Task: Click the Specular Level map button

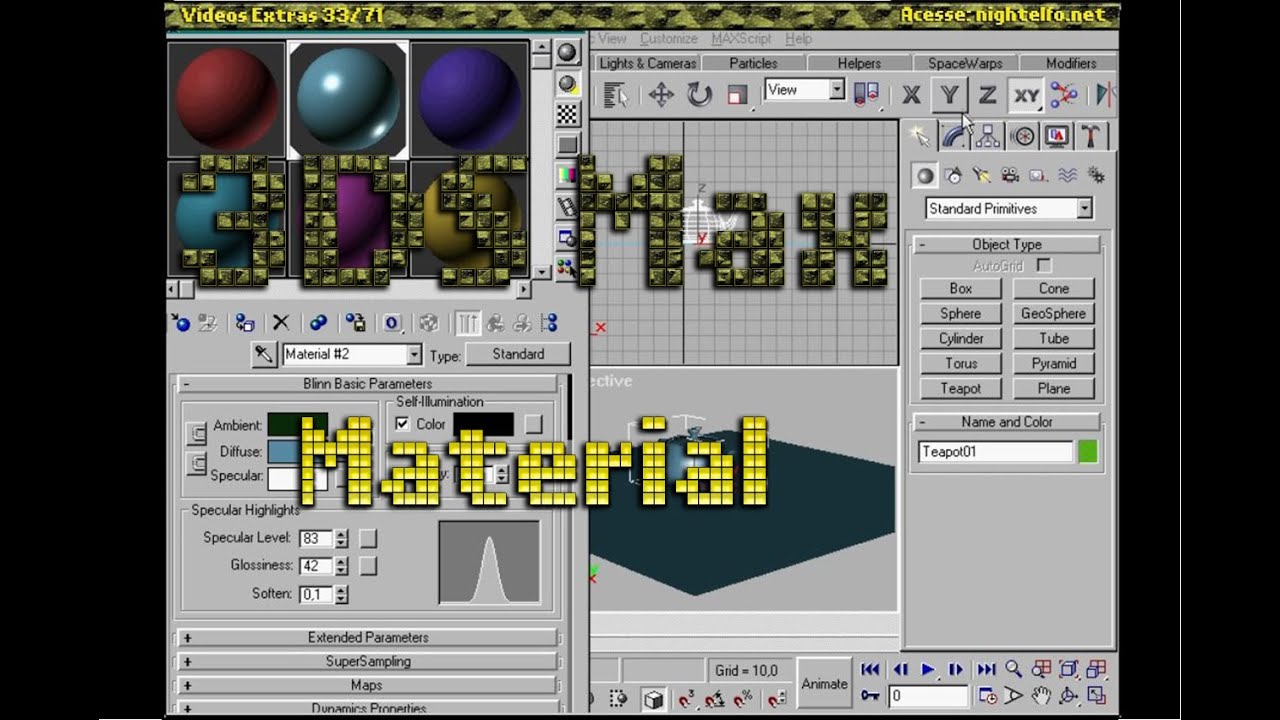Action: 368,538
